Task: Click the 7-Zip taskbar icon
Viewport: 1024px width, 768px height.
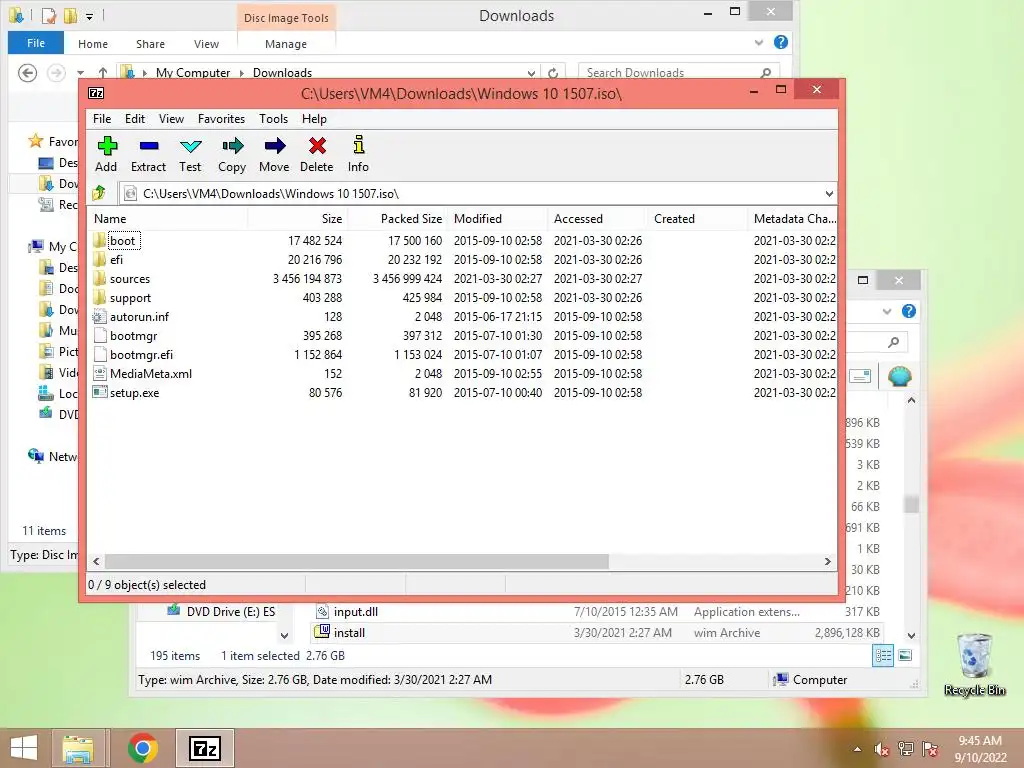Action: point(204,748)
